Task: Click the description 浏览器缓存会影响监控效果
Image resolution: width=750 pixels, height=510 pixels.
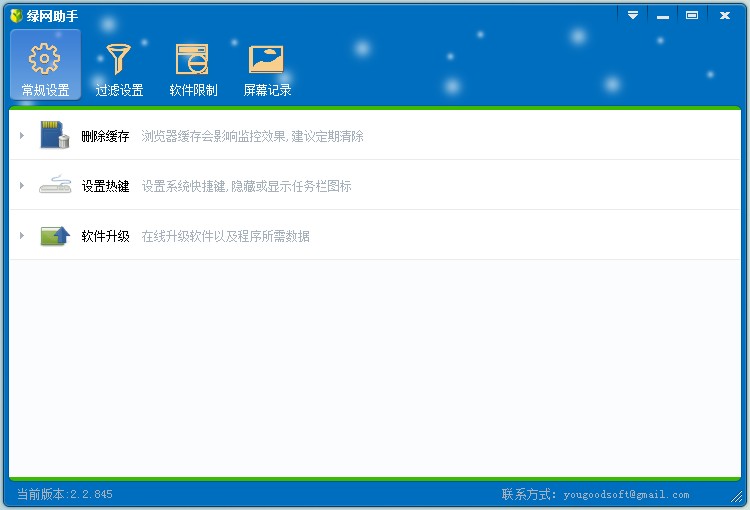Action: 214,136
